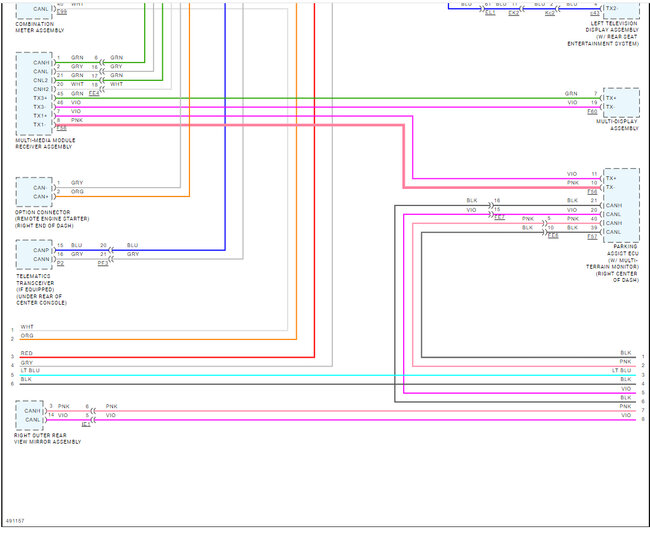
Task: Click the CAN- pin on option connector
Action: 40,188
